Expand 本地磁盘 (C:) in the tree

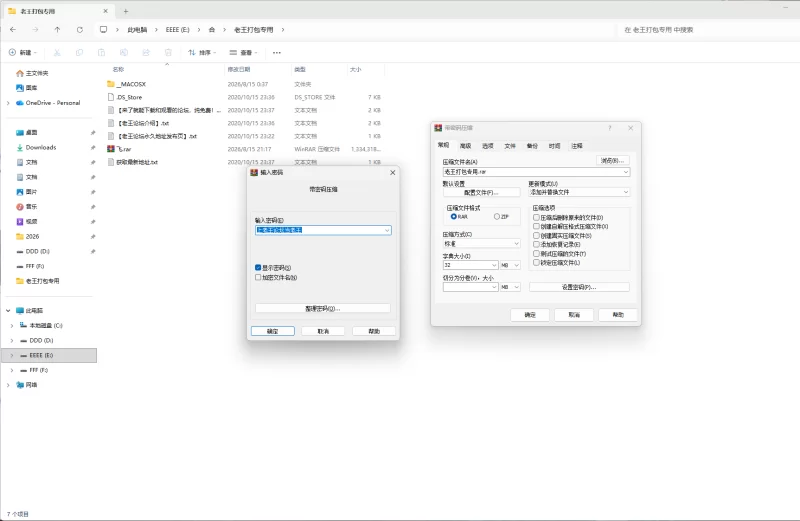(x=12, y=326)
